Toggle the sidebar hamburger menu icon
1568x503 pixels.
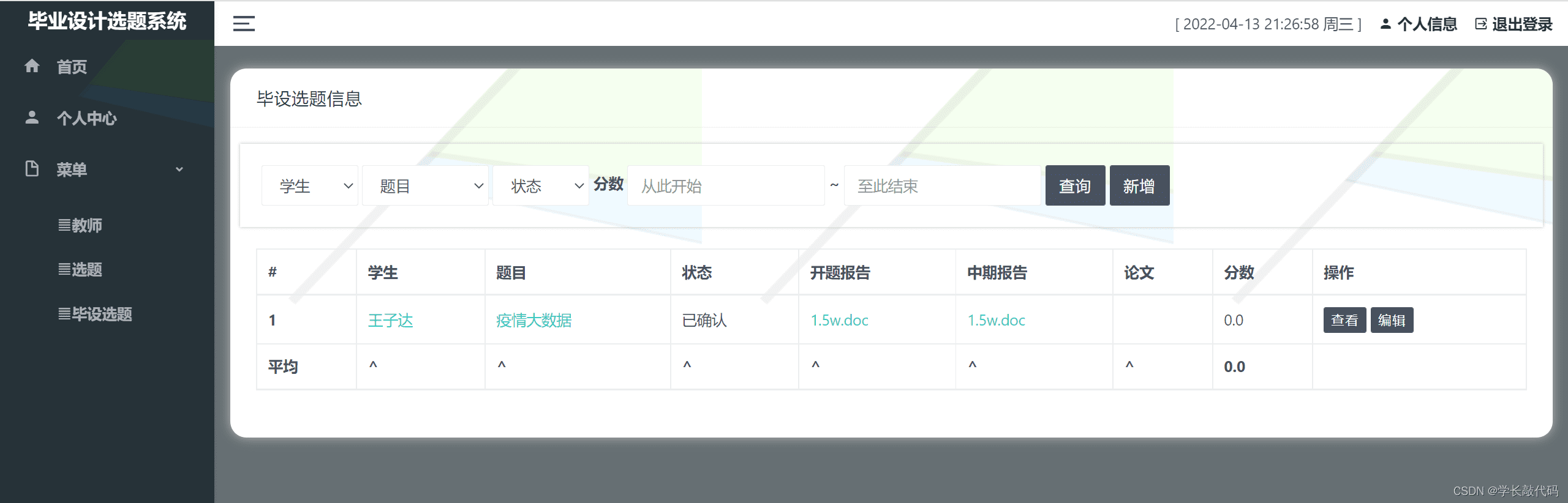point(244,24)
